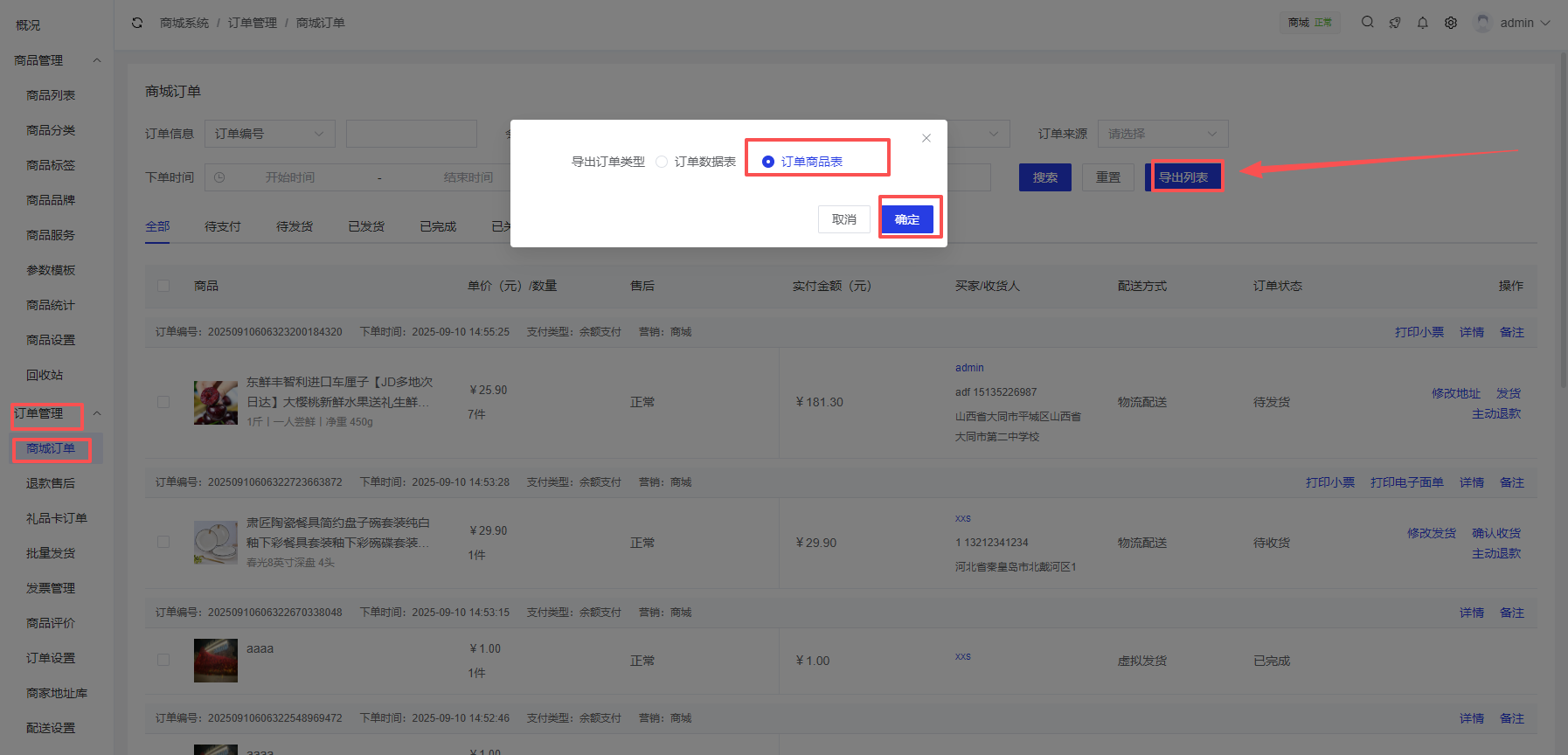
Task: Click the refresh icon beside the breadcrumb
Action: 137,23
